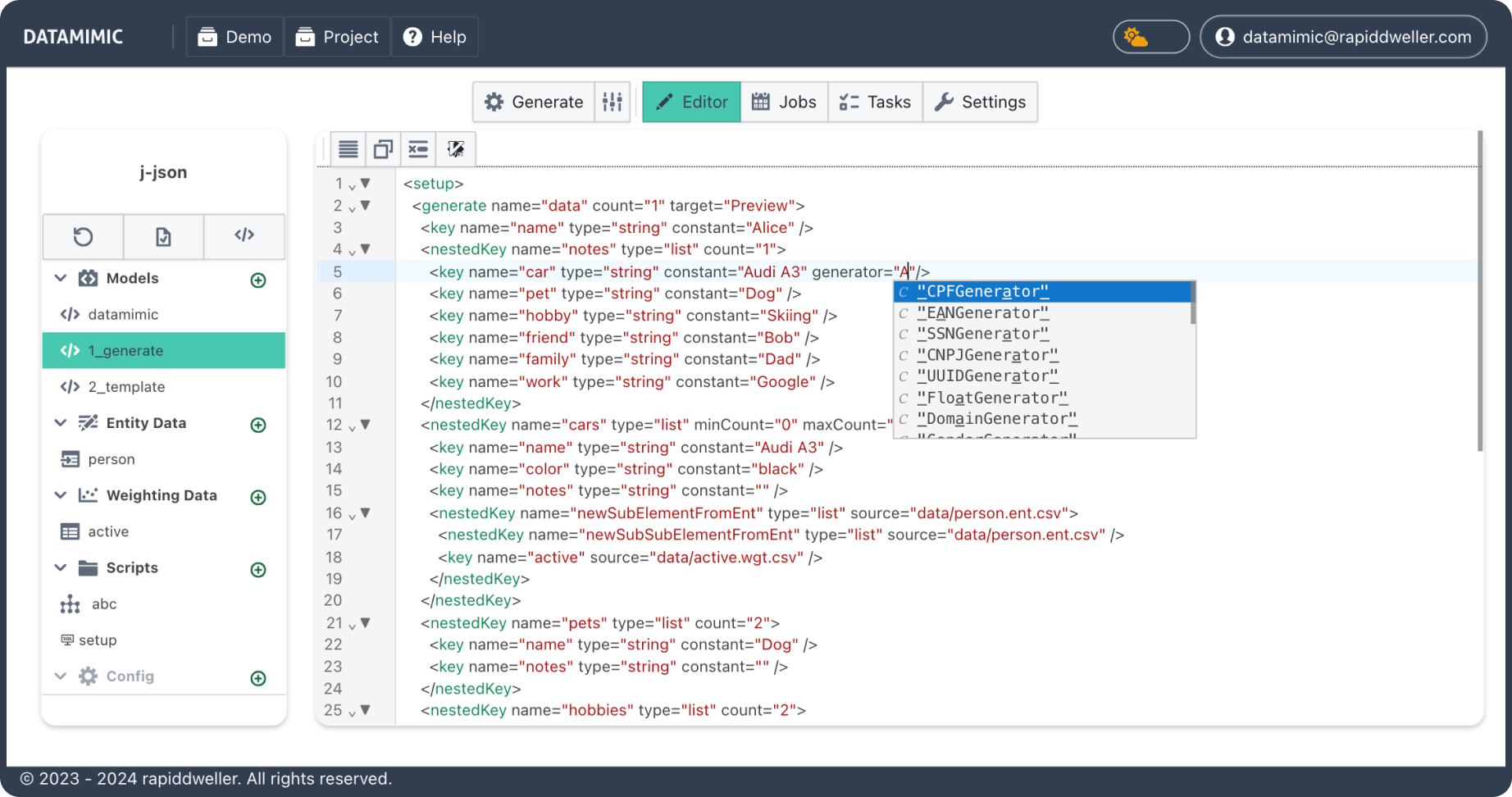Open the Help menu
Image resolution: width=1512 pixels, height=797 pixels.
click(x=435, y=36)
